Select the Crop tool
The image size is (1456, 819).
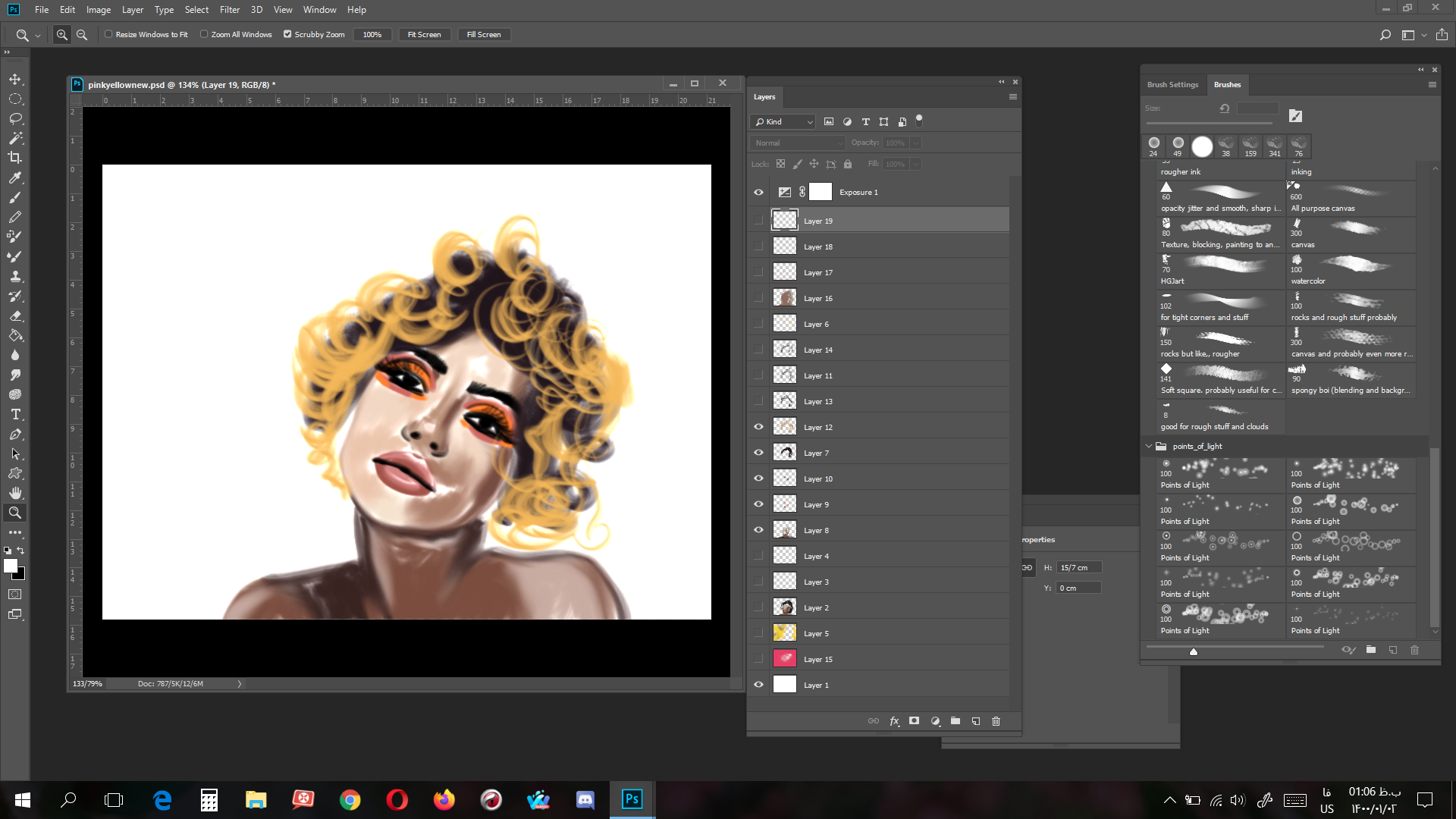[15, 158]
